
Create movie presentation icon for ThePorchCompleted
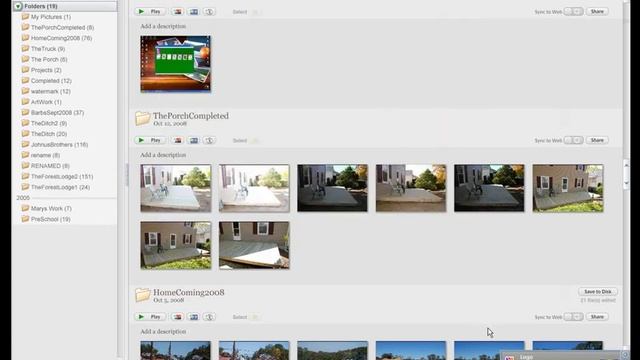(x=194, y=140)
